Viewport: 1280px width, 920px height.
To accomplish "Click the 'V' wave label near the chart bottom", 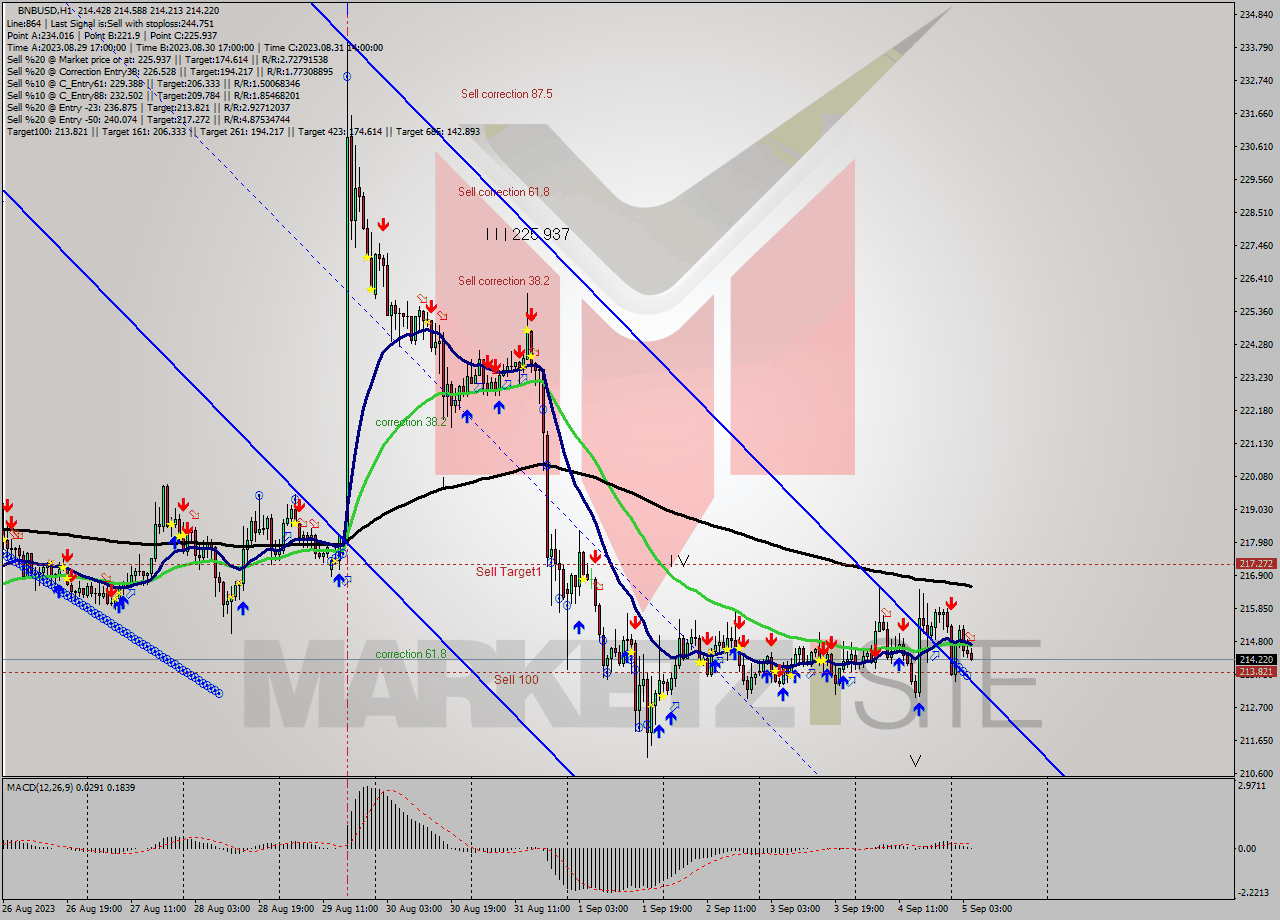I will (x=915, y=761).
